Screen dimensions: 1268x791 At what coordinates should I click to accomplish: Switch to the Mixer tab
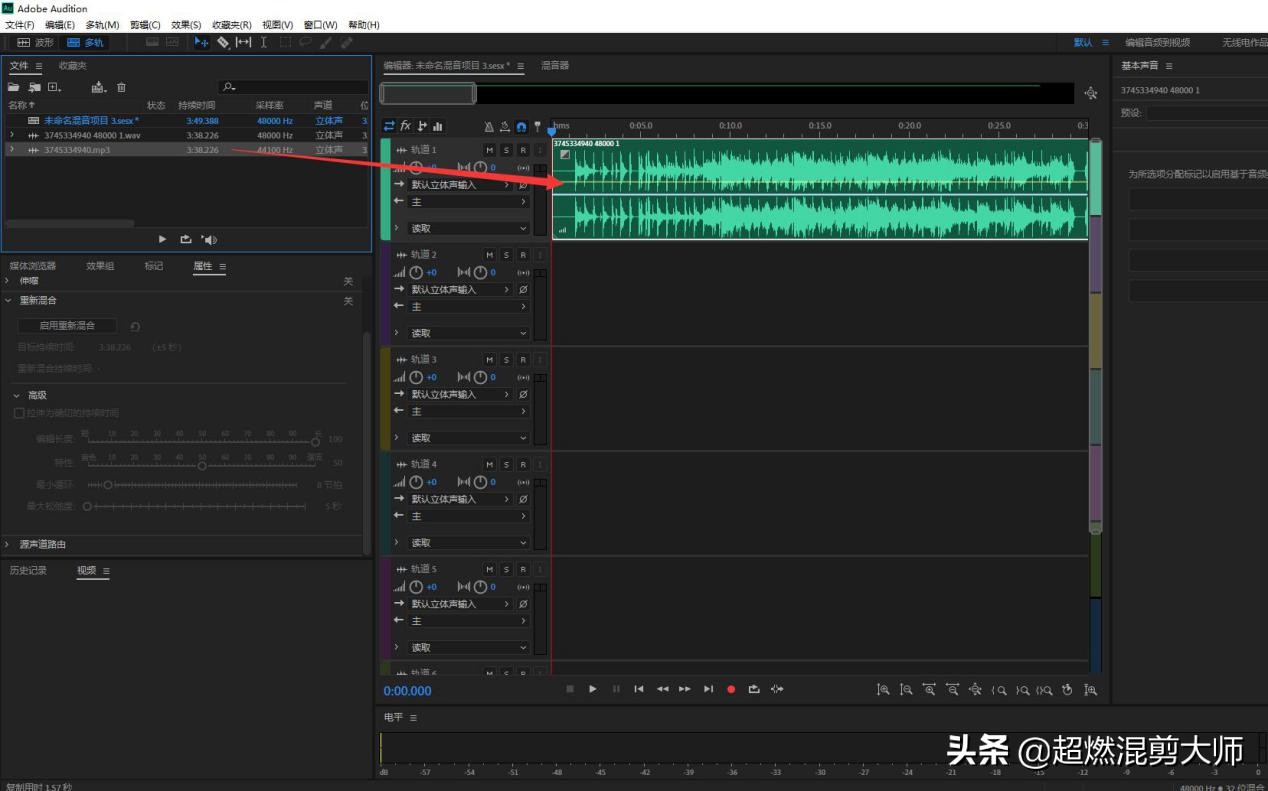point(555,65)
